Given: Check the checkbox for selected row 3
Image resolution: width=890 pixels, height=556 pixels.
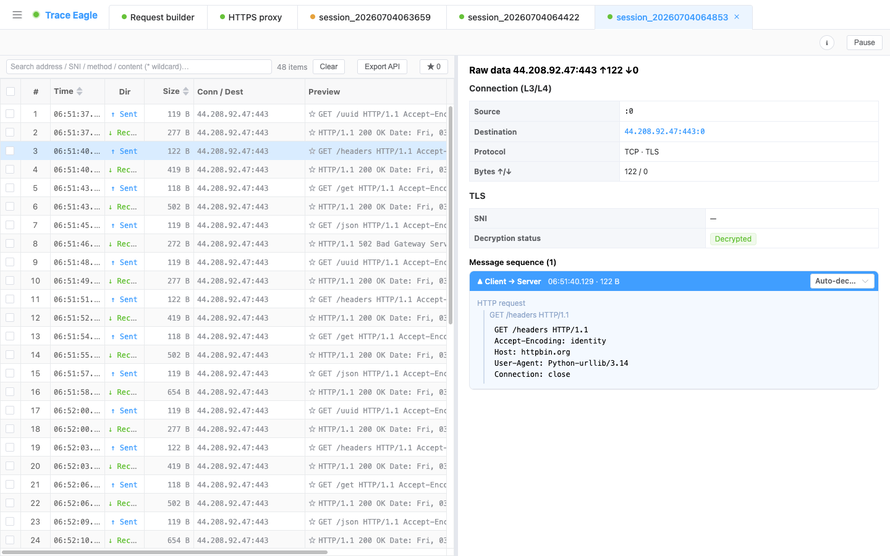Looking at the screenshot, I should click(x=10, y=151).
